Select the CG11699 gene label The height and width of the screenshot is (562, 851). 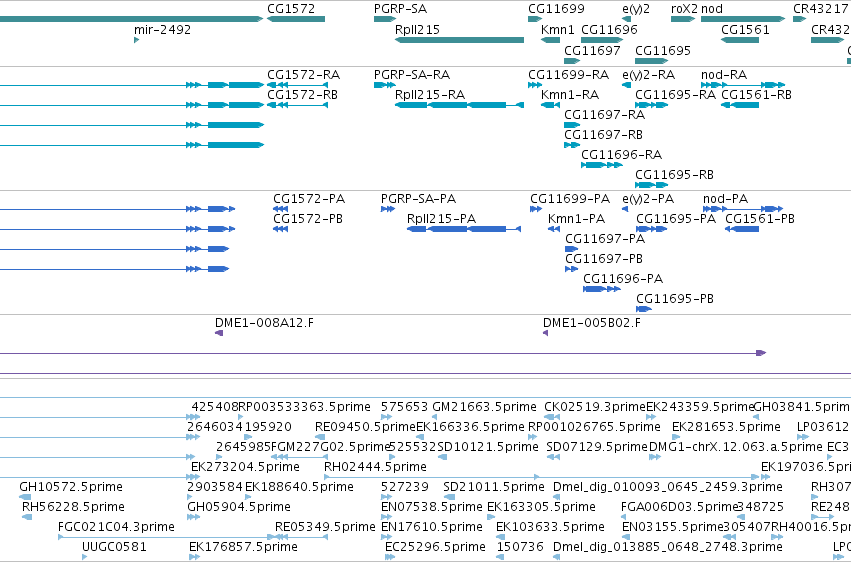556,9
